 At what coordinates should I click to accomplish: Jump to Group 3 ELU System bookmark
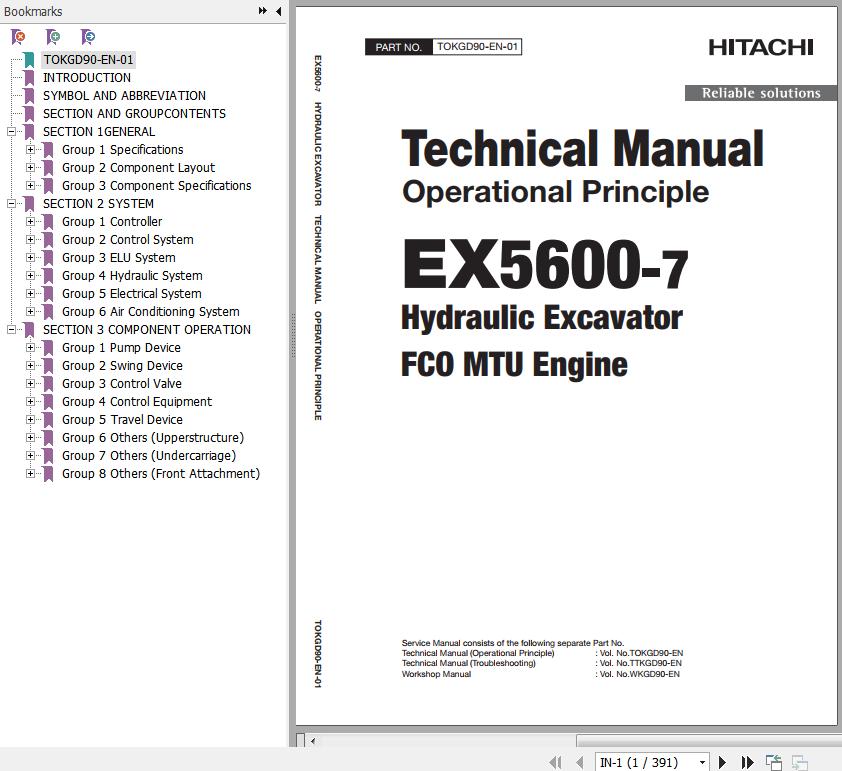(x=119, y=257)
